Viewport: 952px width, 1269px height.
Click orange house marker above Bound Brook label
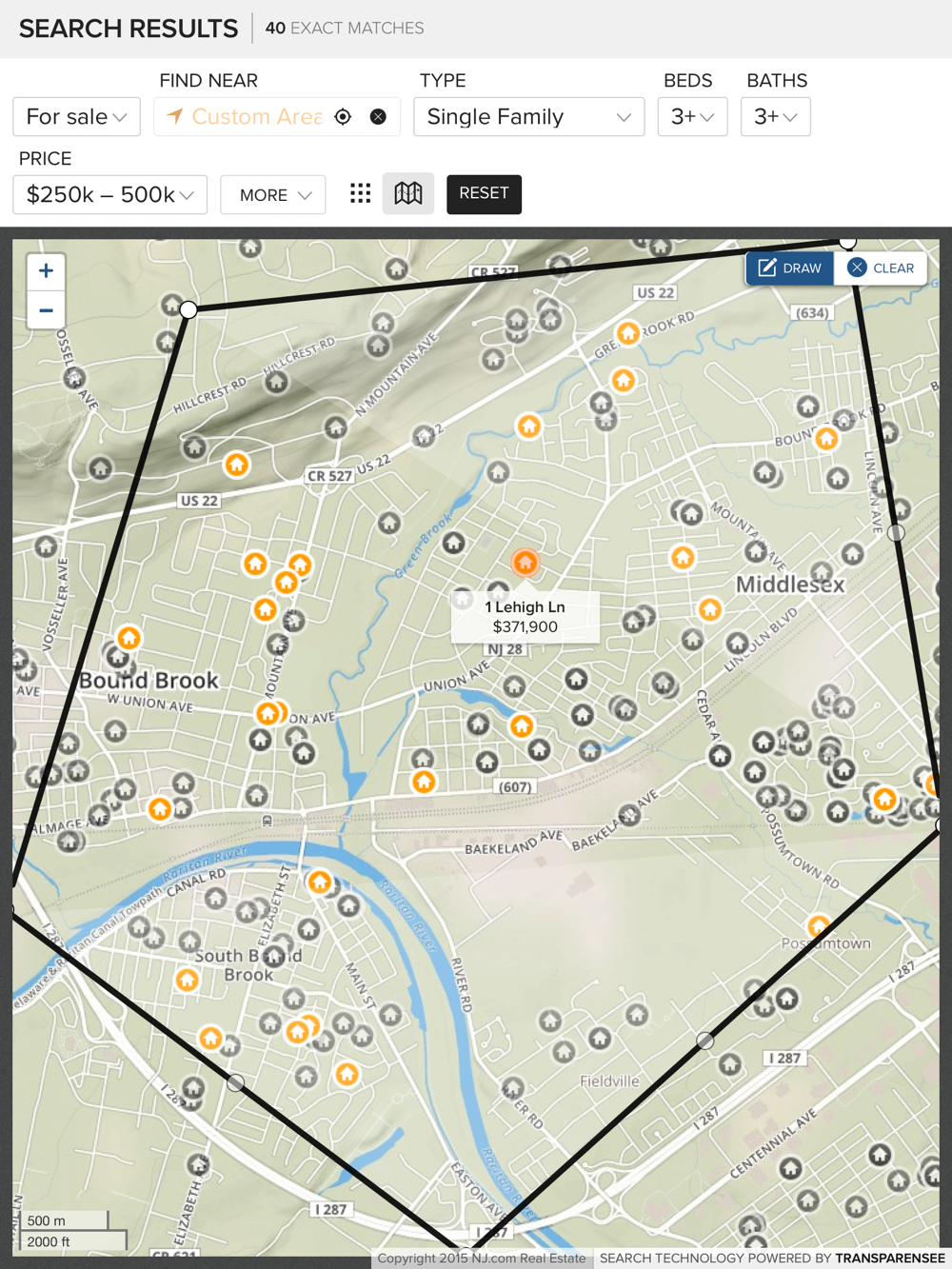[129, 638]
